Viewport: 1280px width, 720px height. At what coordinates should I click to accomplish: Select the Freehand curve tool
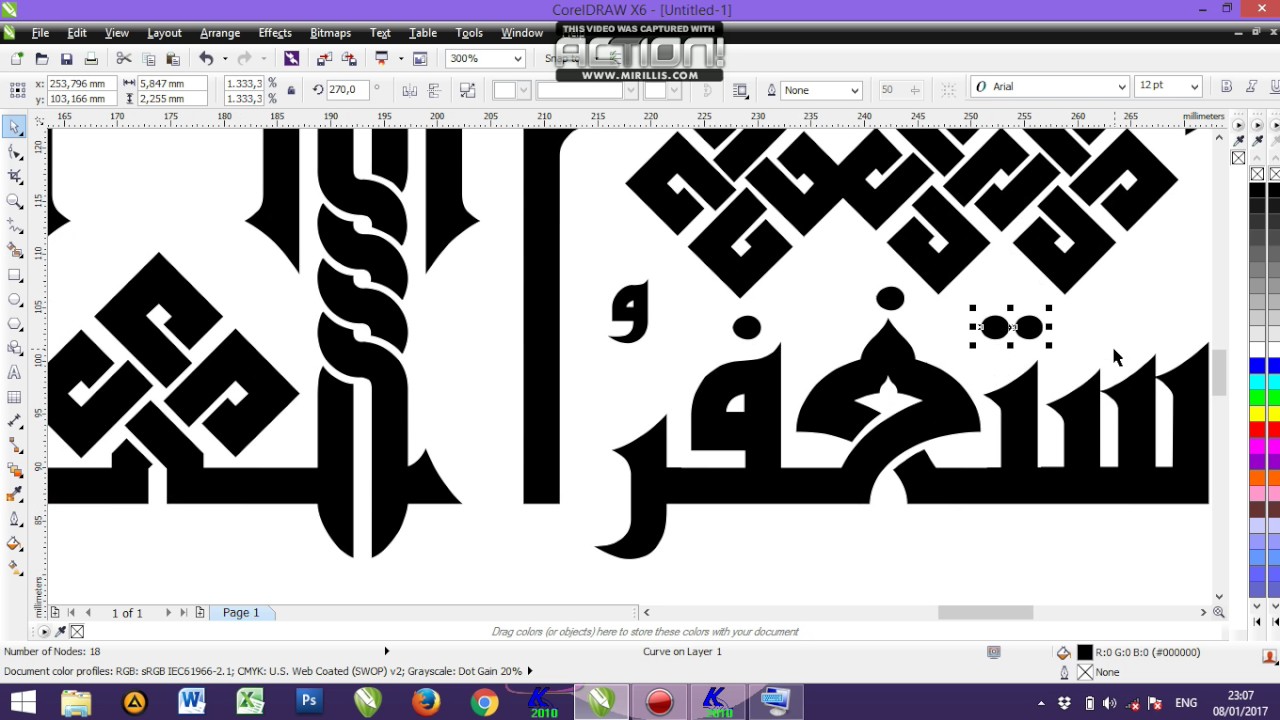[14, 225]
